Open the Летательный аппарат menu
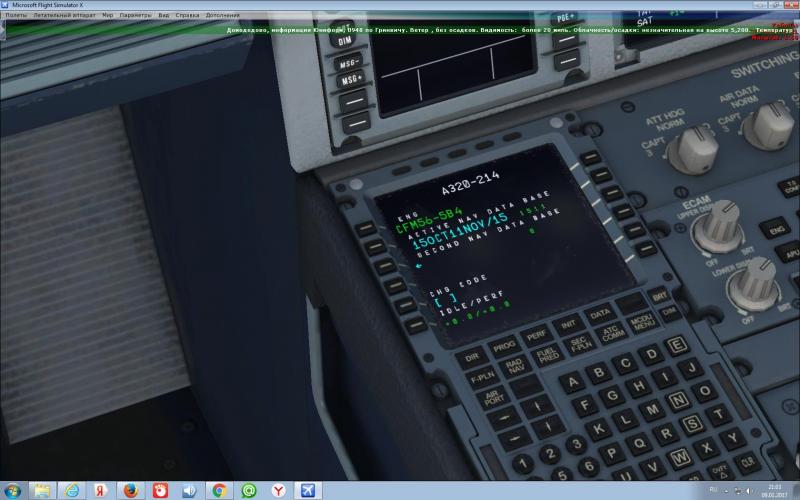 (64, 15)
